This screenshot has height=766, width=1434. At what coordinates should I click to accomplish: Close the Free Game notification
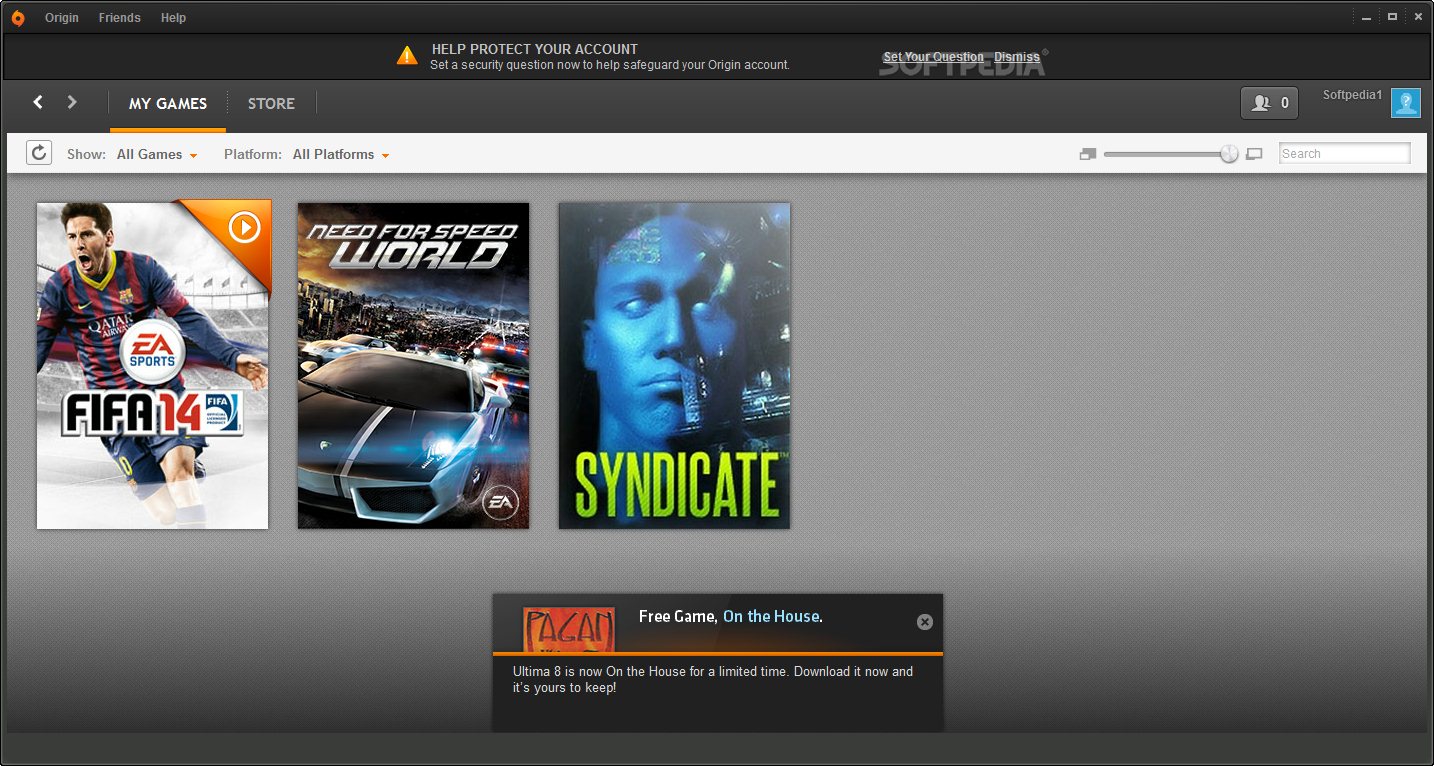click(925, 622)
